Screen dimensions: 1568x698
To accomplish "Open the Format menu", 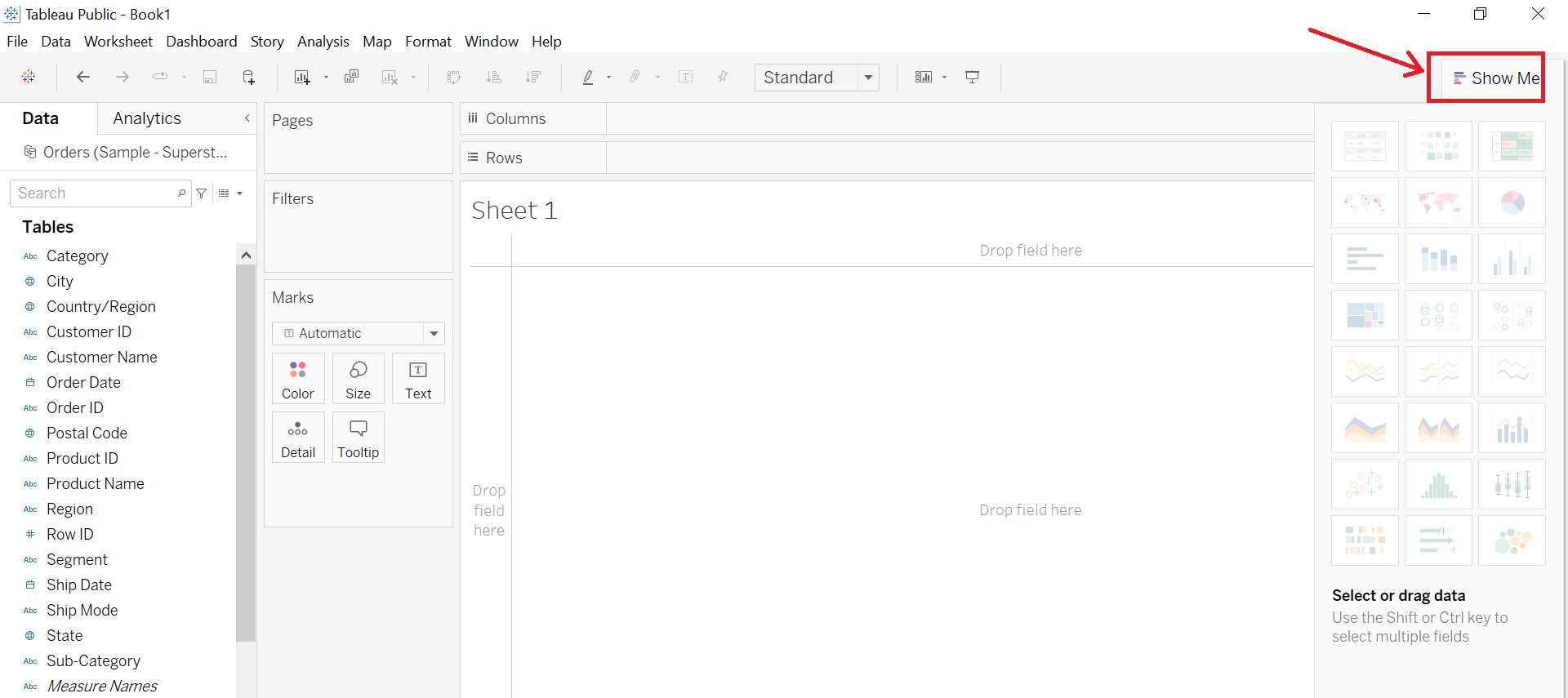I will [x=428, y=42].
